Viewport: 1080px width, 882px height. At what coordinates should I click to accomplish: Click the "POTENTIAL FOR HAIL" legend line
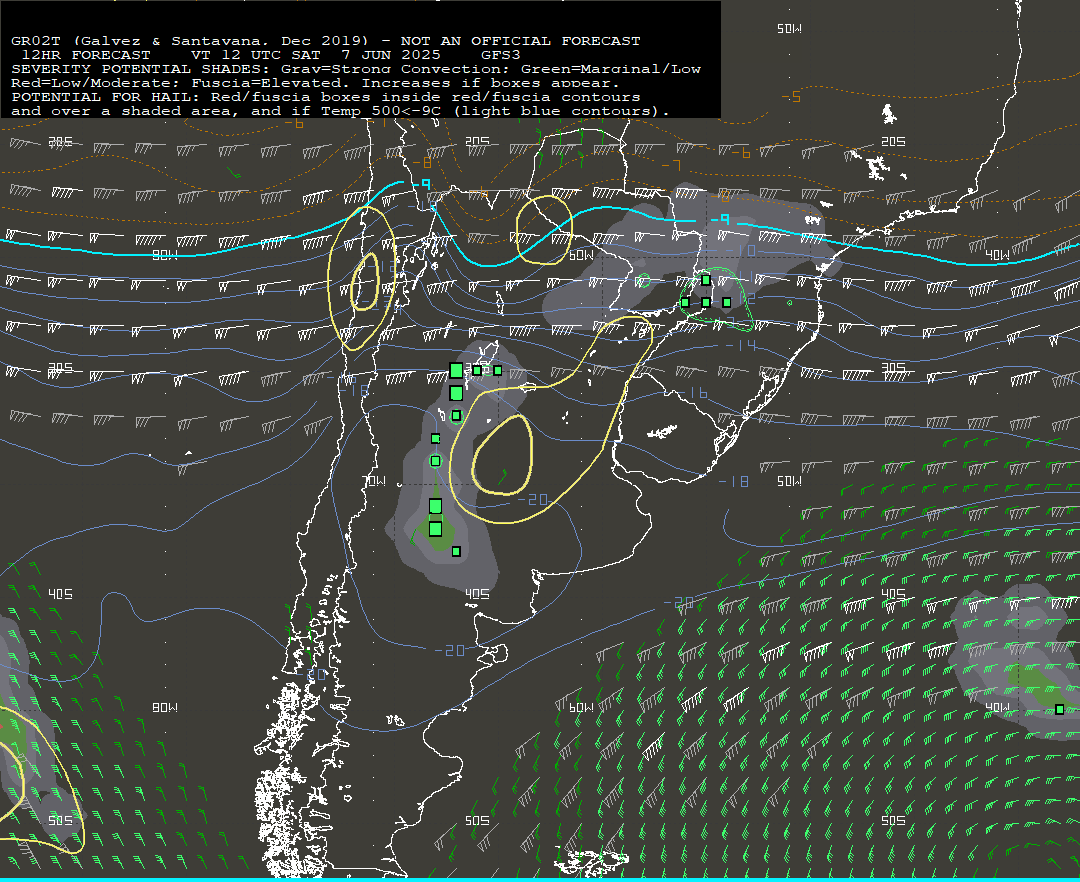click(326, 96)
